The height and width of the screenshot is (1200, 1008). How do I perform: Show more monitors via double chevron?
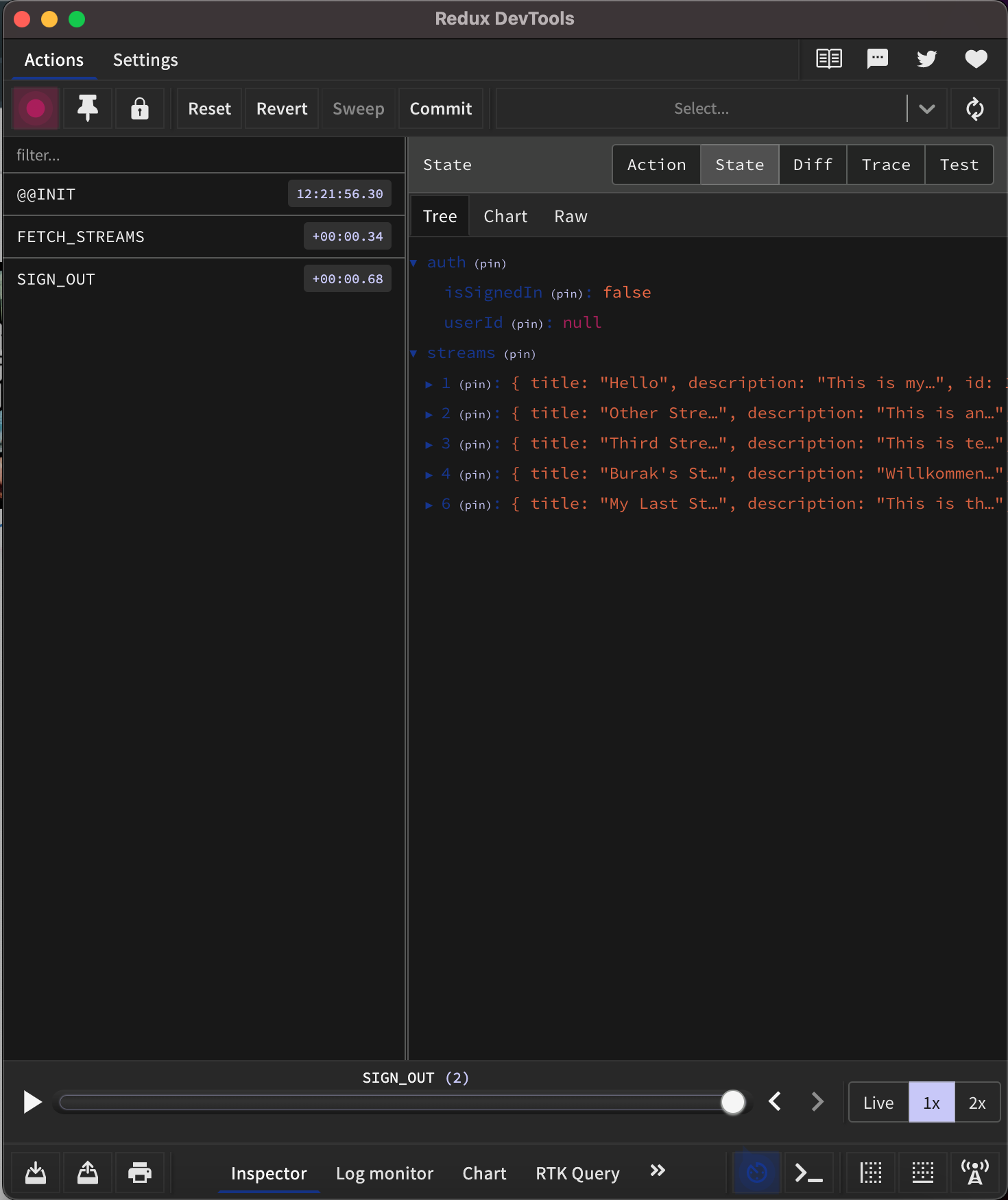tap(658, 1171)
